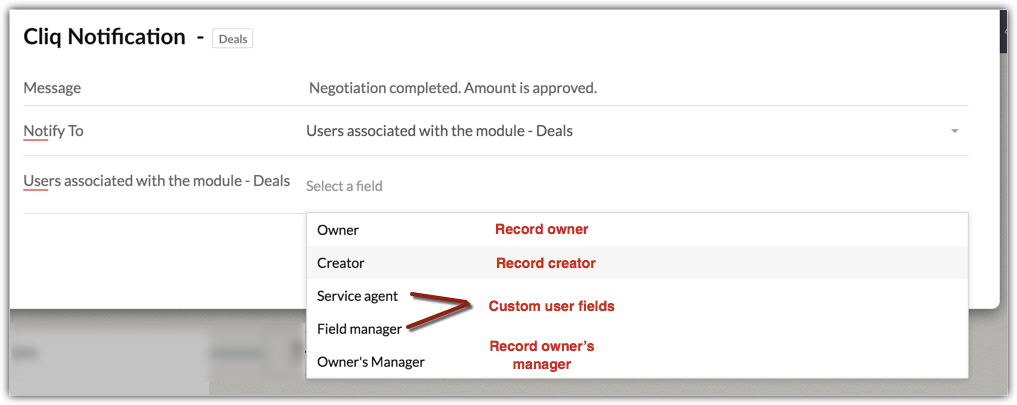Click the red 'Record creator' annotation
This screenshot has height=405, width=1017.
(545, 264)
